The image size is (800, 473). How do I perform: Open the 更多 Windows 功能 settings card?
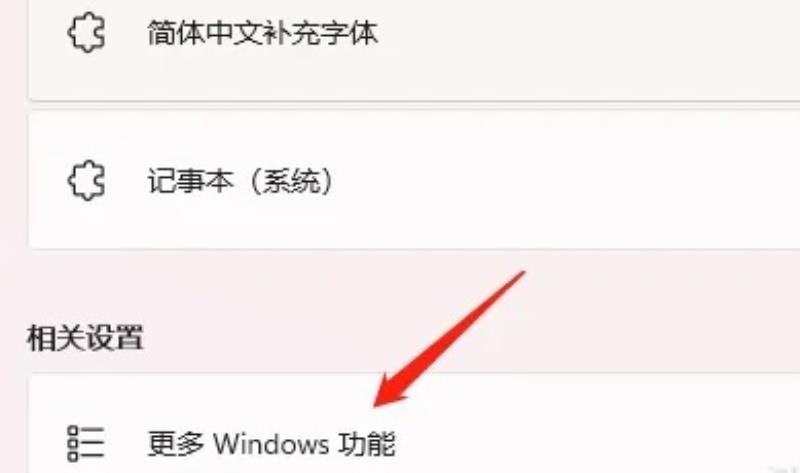pyautogui.click(x=414, y=424)
